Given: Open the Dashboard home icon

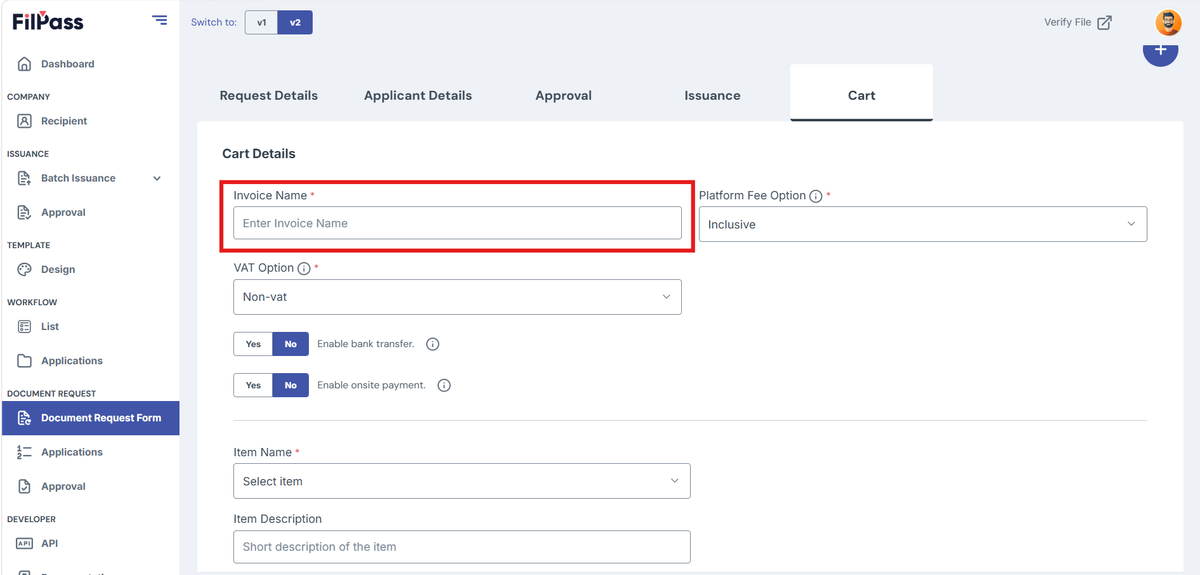Looking at the screenshot, I should click(x=25, y=64).
